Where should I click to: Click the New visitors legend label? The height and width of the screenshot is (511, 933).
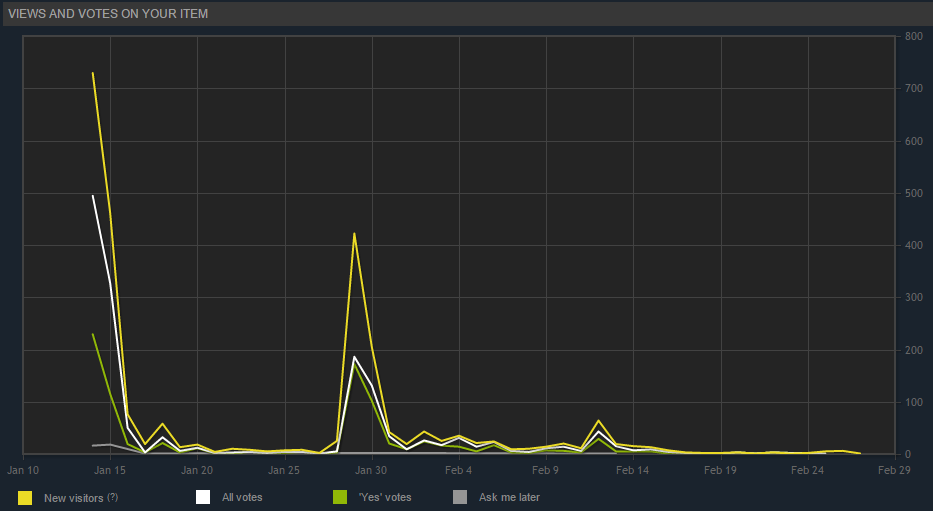pyautogui.click(x=74, y=498)
